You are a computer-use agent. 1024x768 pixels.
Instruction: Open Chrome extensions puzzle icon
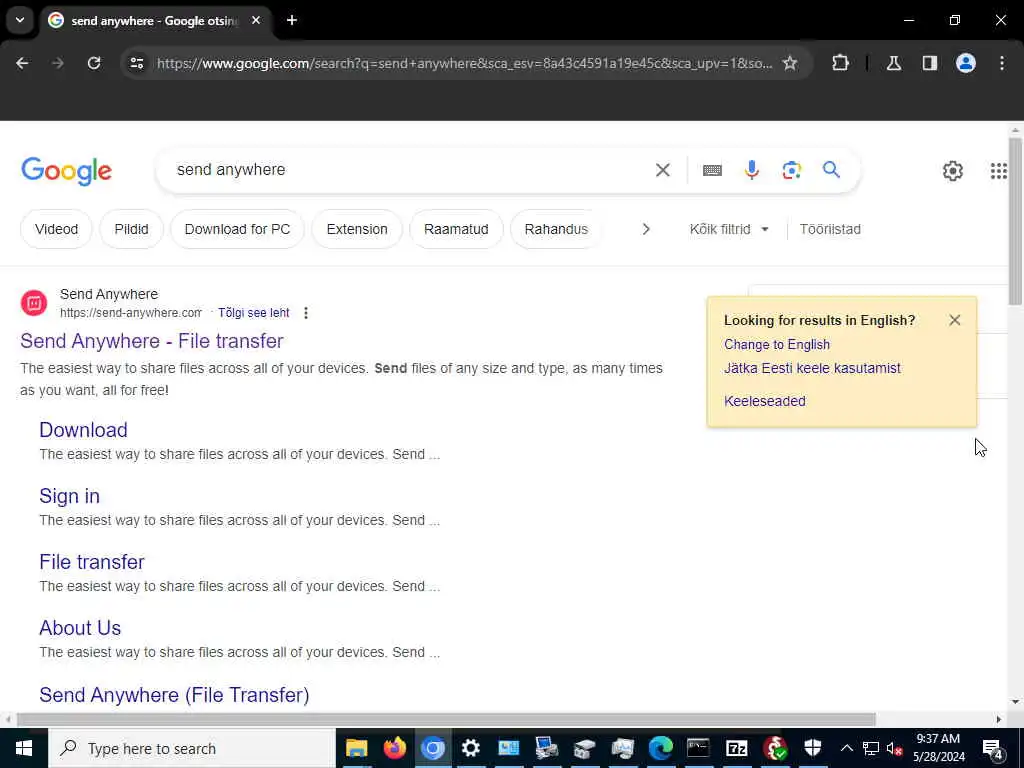(840, 63)
